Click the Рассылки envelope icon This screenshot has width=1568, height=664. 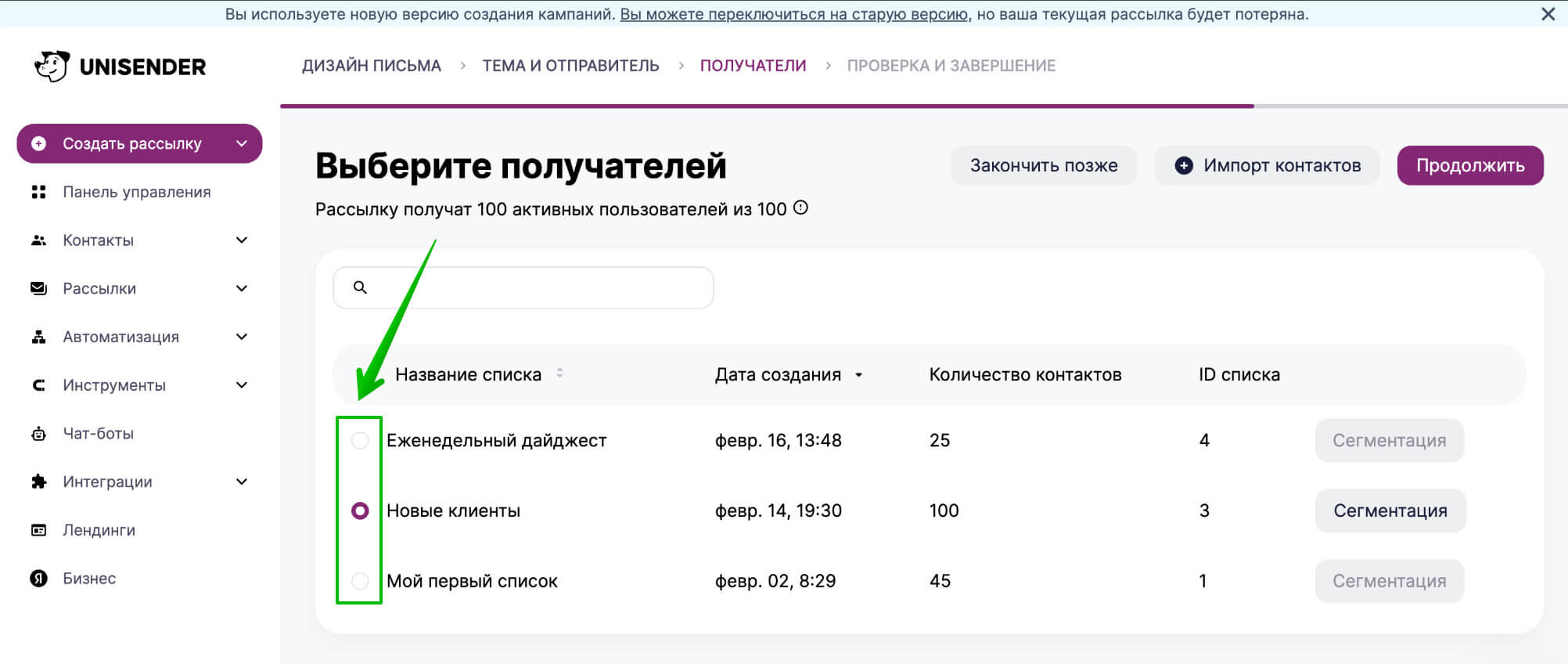38,288
